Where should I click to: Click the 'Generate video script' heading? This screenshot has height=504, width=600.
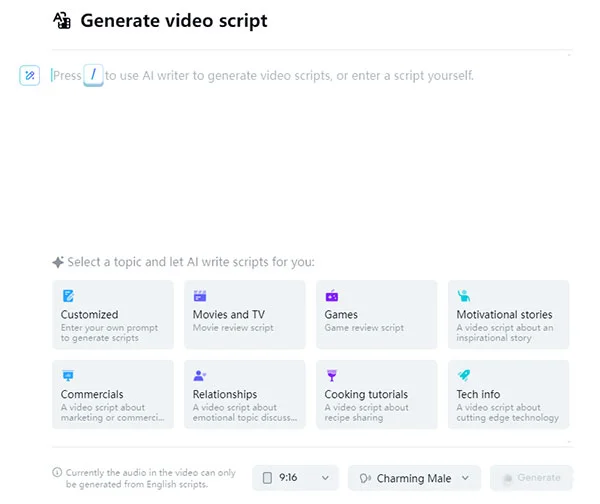pyautogui.click(x=174, y=21)
